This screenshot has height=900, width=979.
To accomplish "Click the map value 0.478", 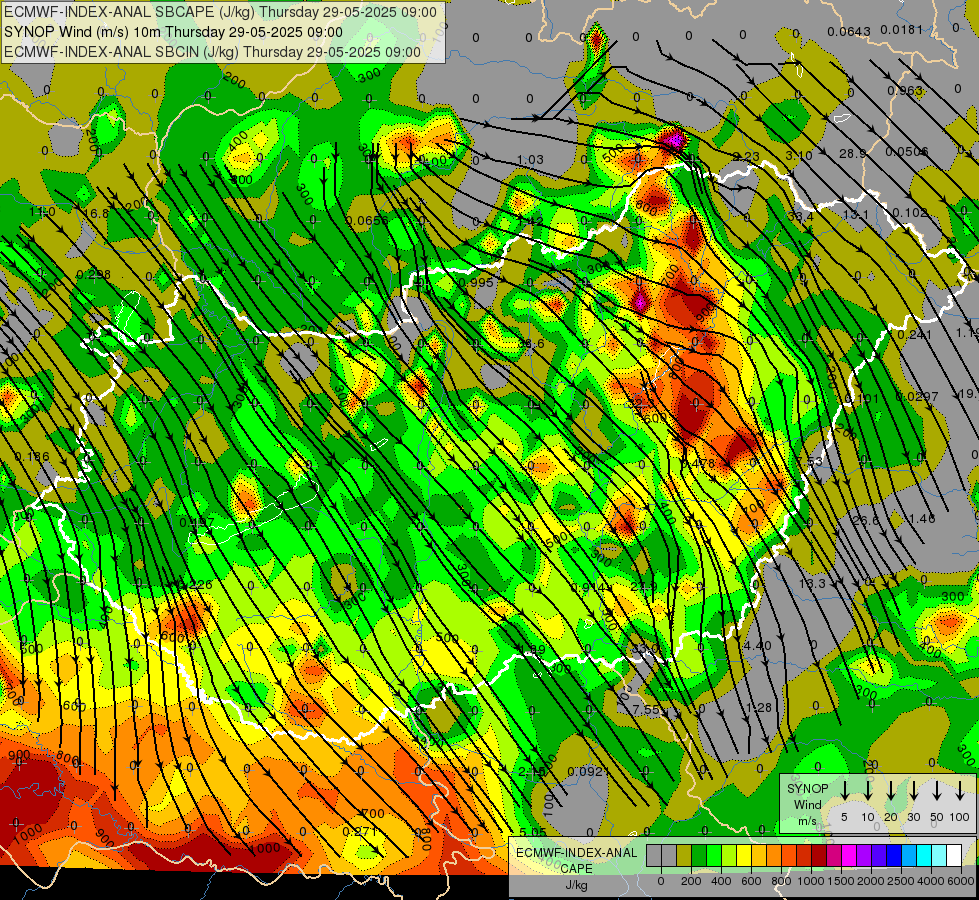I will [x=697, y=463].
